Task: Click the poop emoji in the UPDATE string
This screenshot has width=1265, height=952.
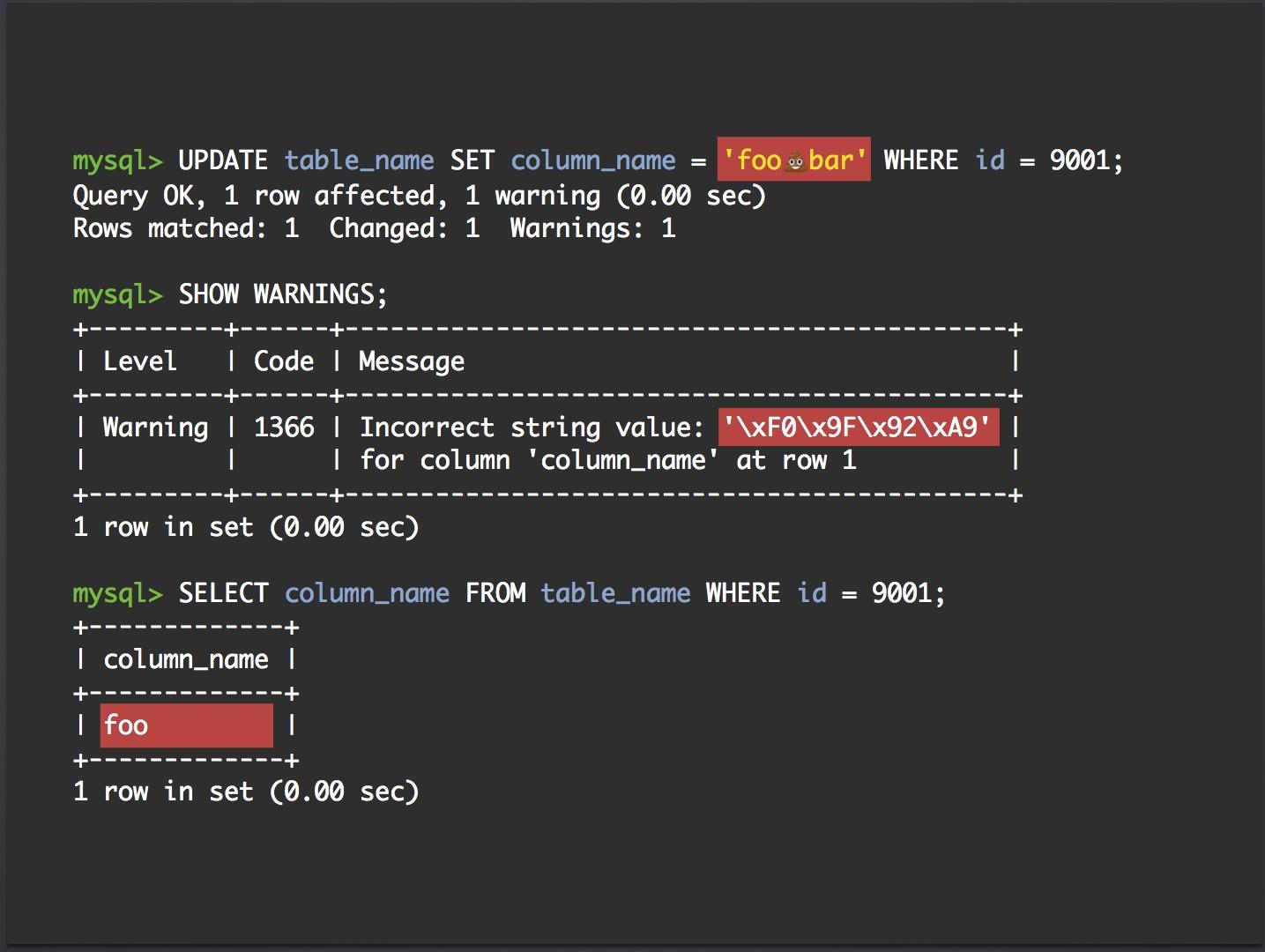Action: coord(794,160)
